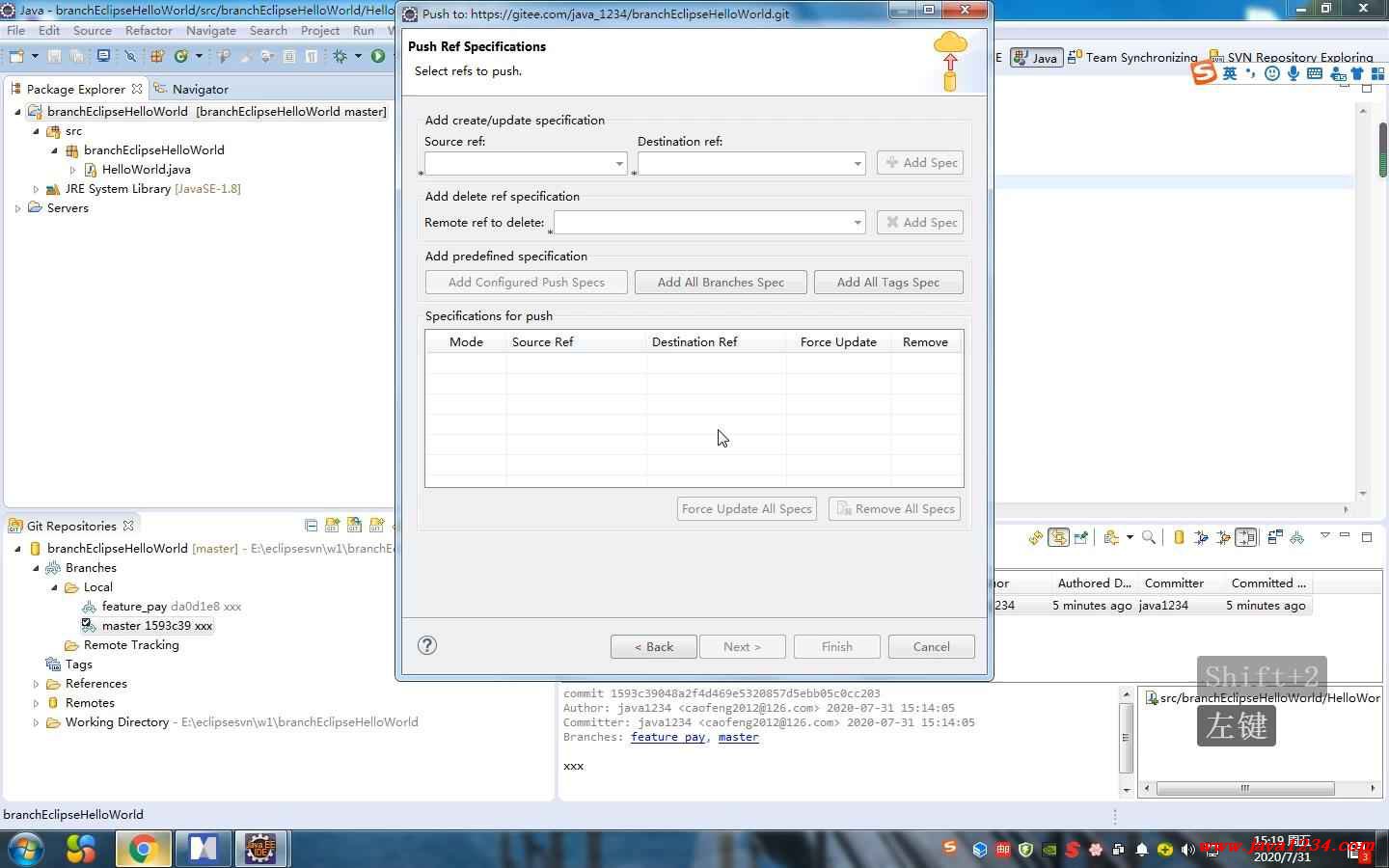Click the editor area vertical scrollbar thumb
The height and width of the screenshot is (868, 1389).
pyautogui.click(x=1382, y=149)
